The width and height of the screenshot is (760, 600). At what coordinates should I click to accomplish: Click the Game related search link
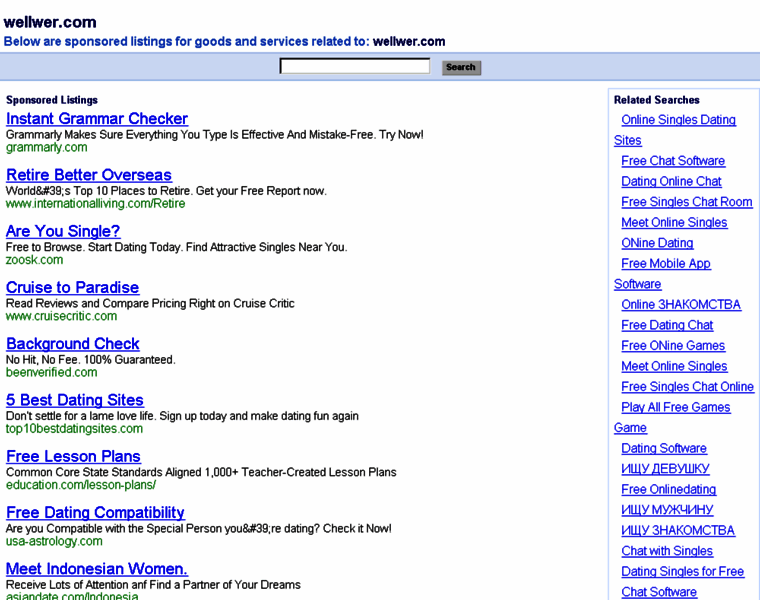(x=630, y=428)
